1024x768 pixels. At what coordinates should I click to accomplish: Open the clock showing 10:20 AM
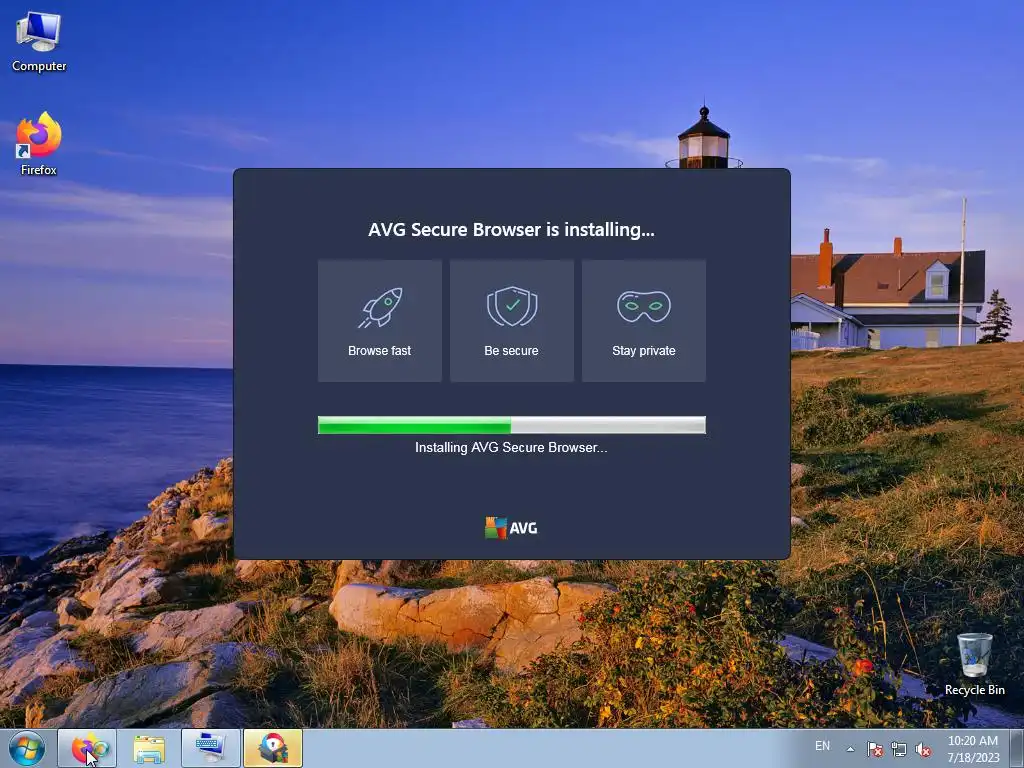[973, 749]
